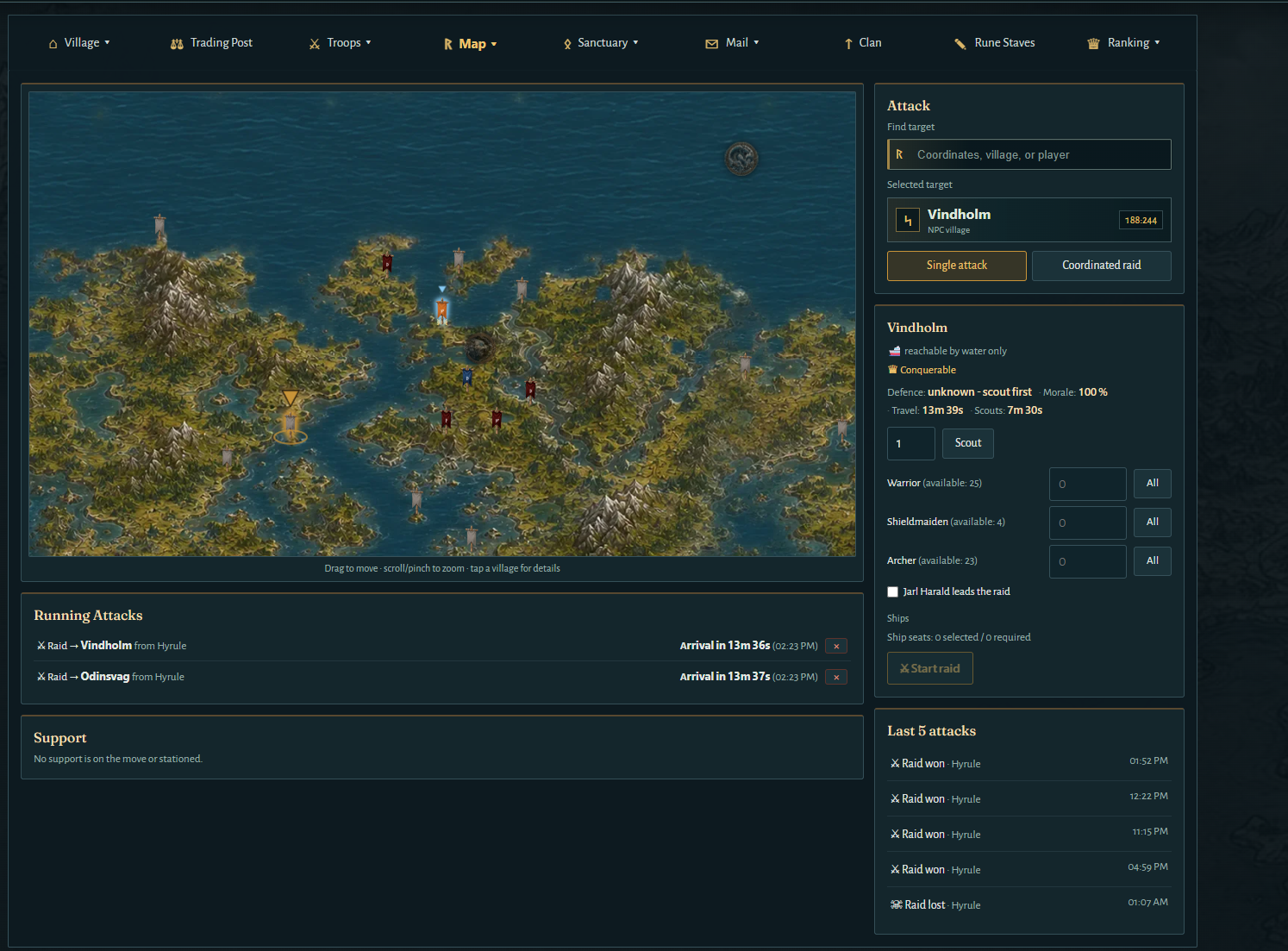Toggle Jarl Harald leads the raid checkbox

[892, 591]
